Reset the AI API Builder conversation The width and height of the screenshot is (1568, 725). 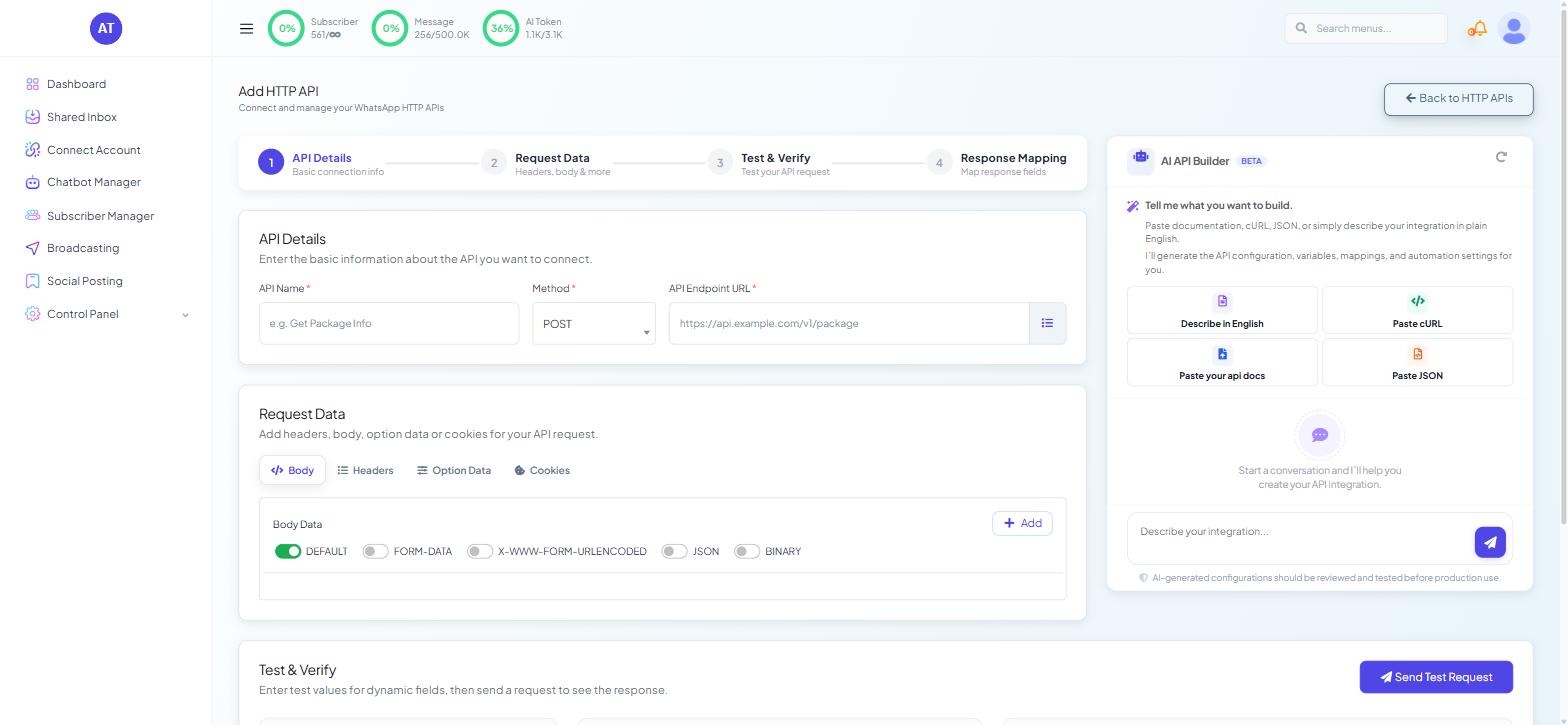point(1501,157)
